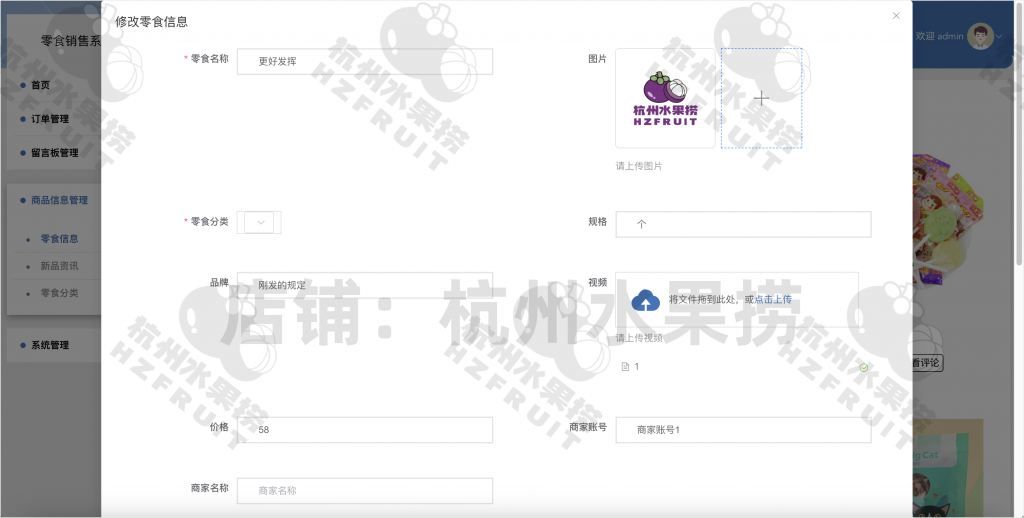
Task: Edit the 商家账号 field
Action: pos(743,430)
